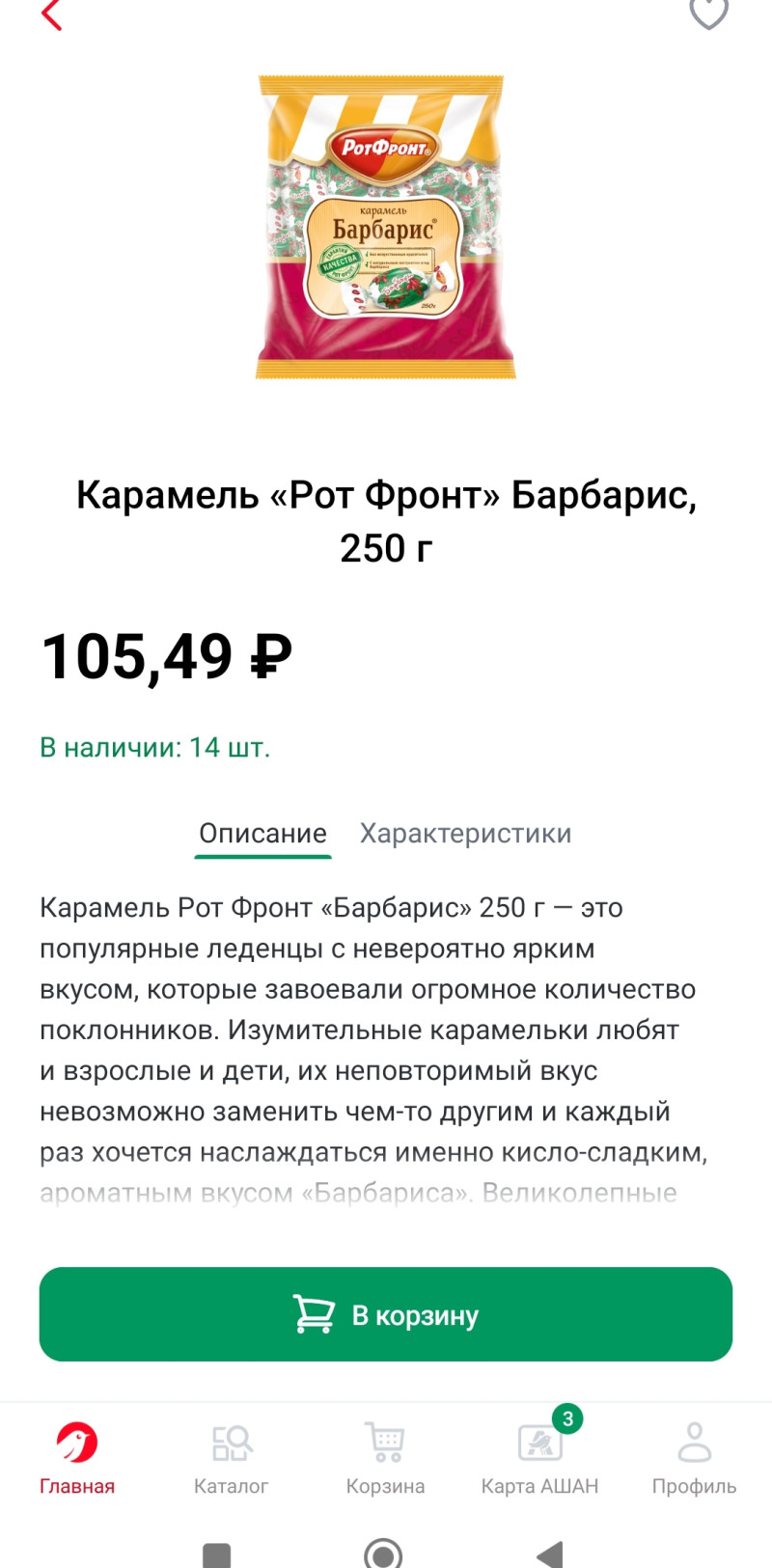
Task: Open the Корзина shopping cart icon
Action: (x=385, y=1443)
